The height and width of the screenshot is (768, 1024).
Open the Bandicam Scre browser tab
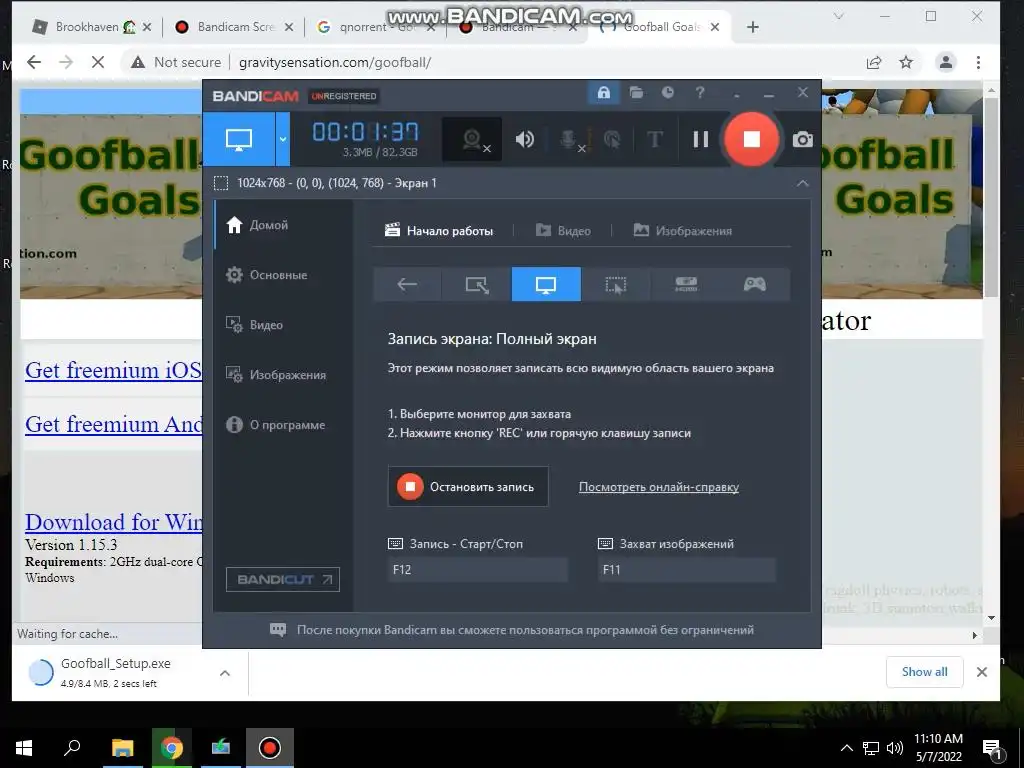coord(234,27)
